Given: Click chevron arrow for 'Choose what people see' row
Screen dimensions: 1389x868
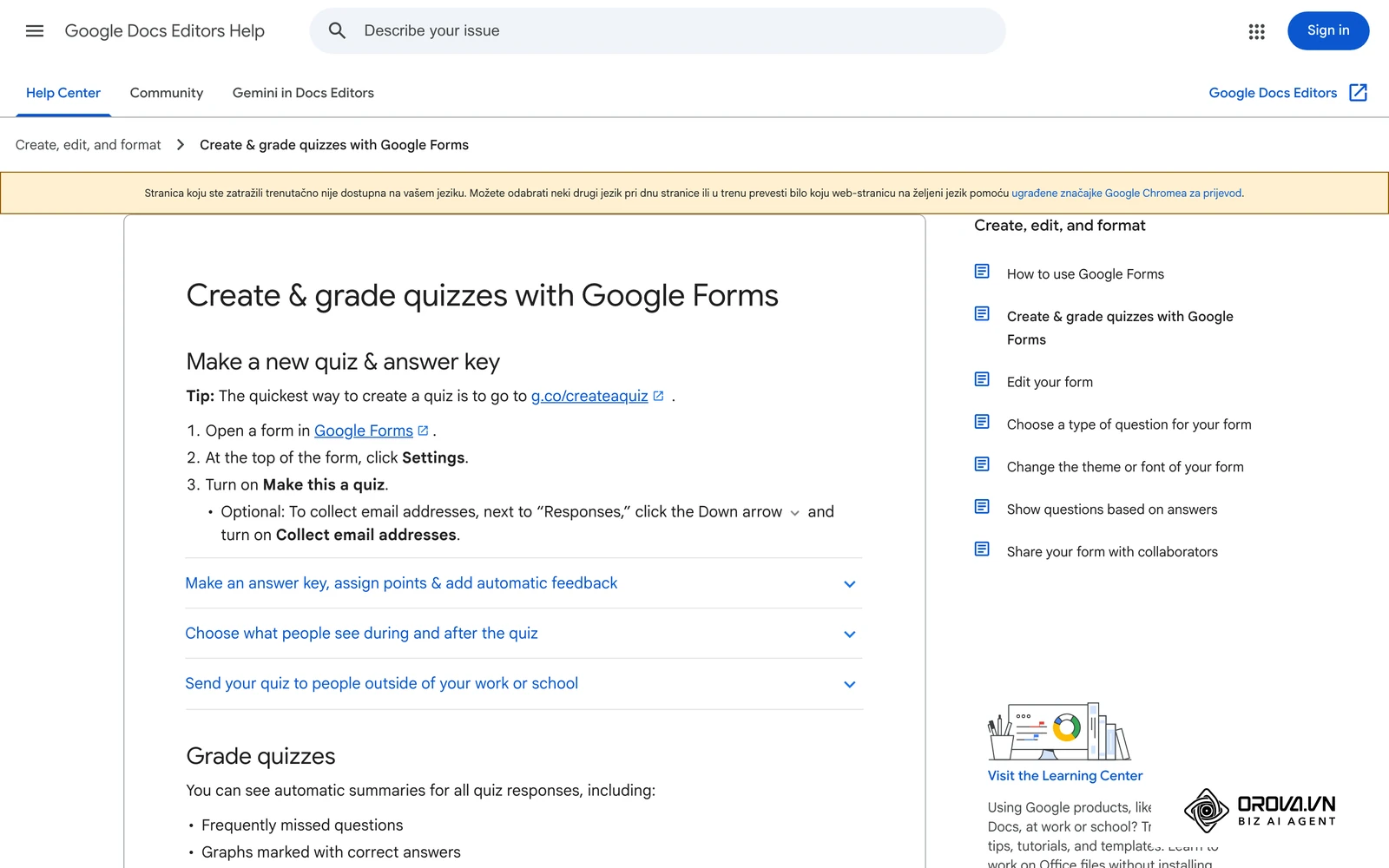Looking at the screenshot, I should click(x=850, y=635).
